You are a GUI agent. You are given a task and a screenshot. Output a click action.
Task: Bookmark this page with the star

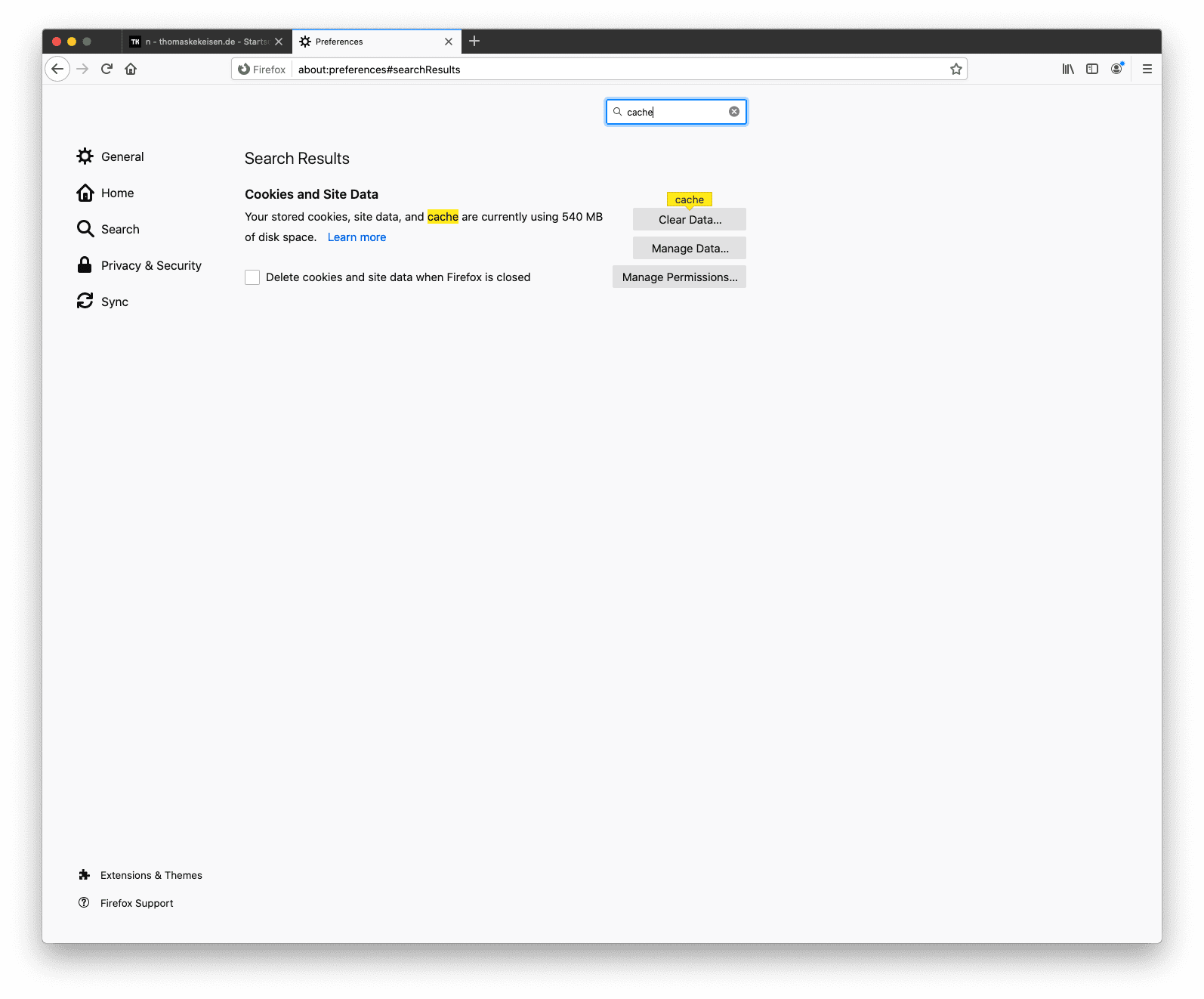pyautogui.click(x=956, y=69)
